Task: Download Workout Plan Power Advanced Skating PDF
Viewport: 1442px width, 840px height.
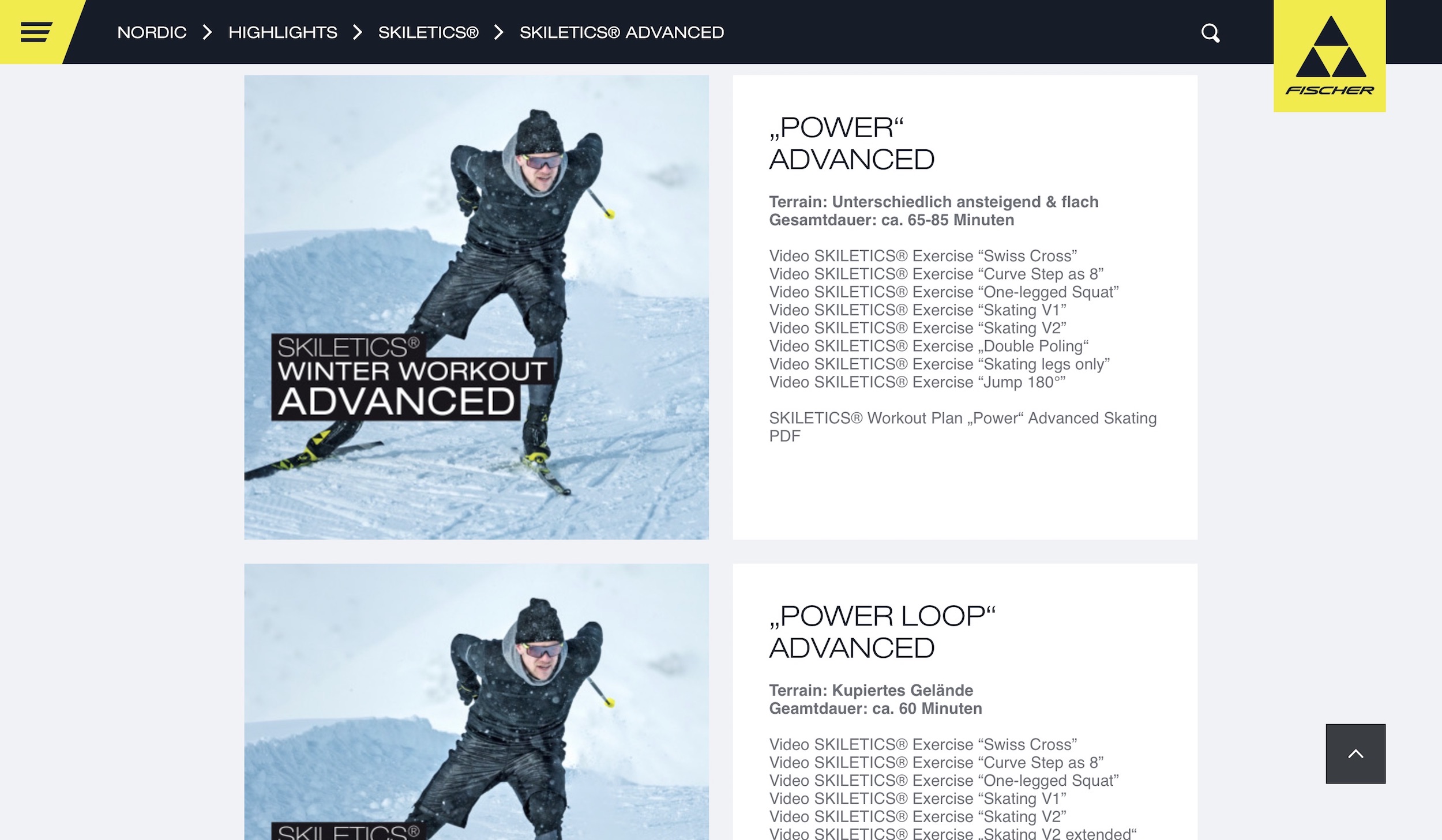Action: (963, 427)
